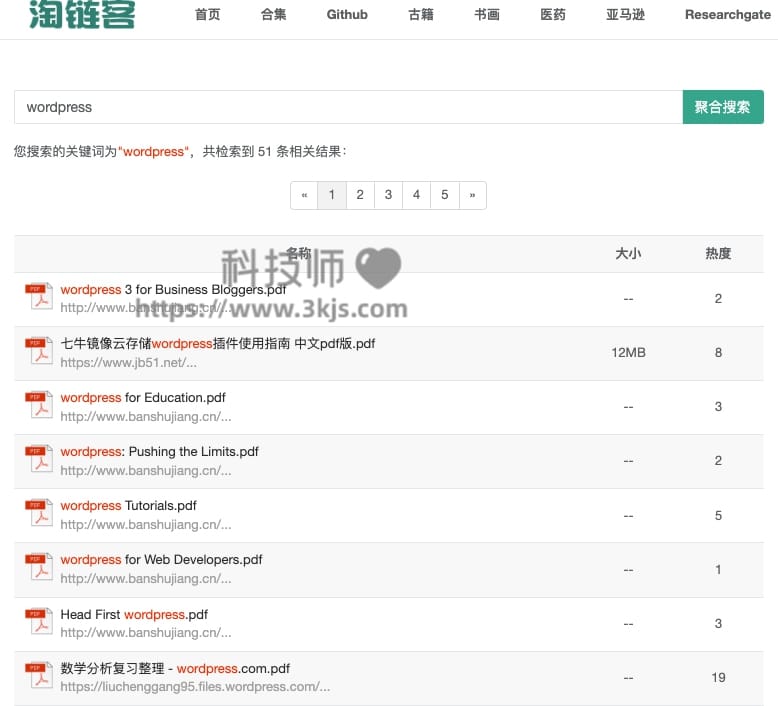Click heat value 1 for Web Developers row

pyautogui.click(x=718, y=570)
